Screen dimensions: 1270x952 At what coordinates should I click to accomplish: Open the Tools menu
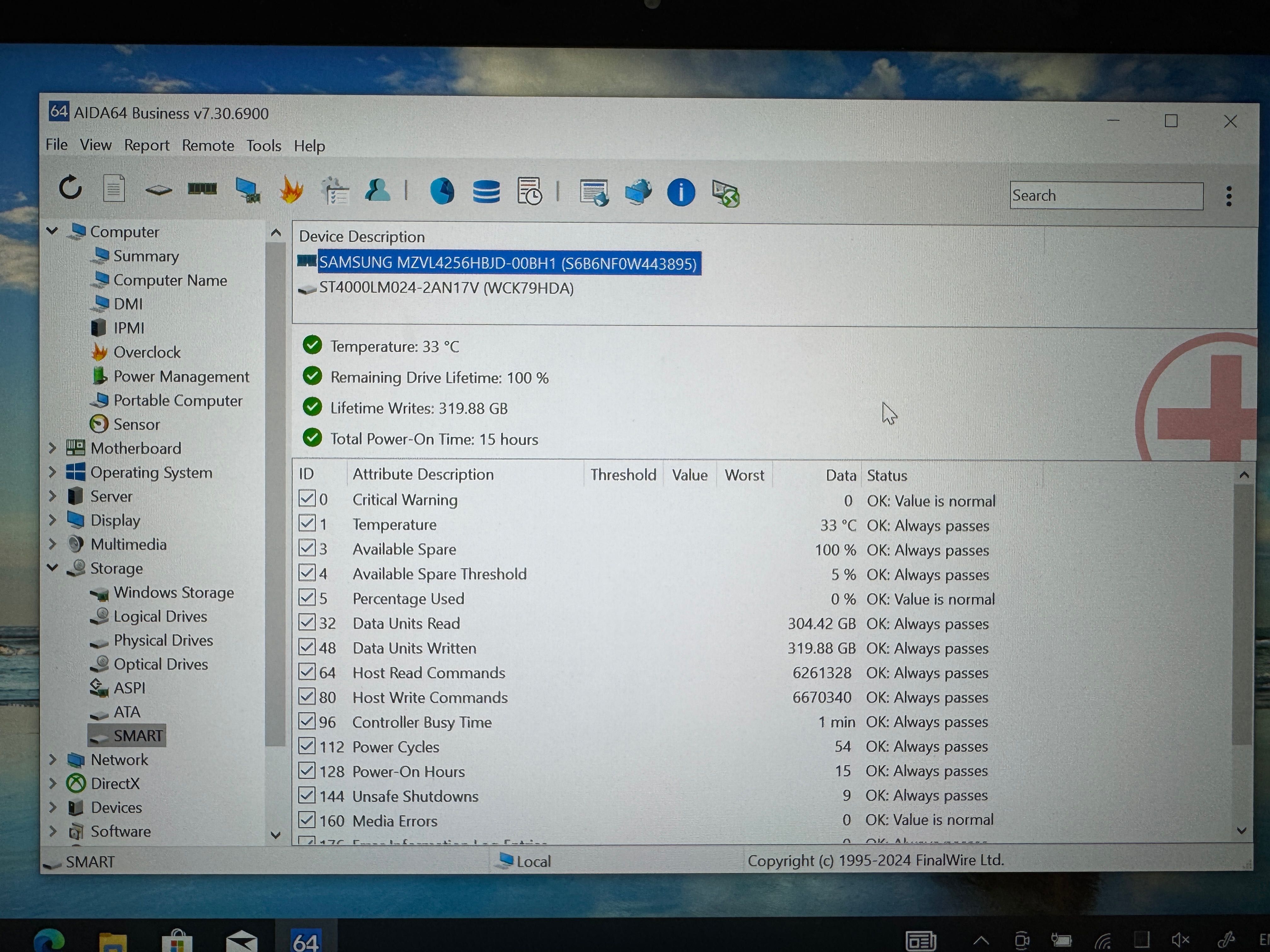pyautogui.click(x=264, y=146)
